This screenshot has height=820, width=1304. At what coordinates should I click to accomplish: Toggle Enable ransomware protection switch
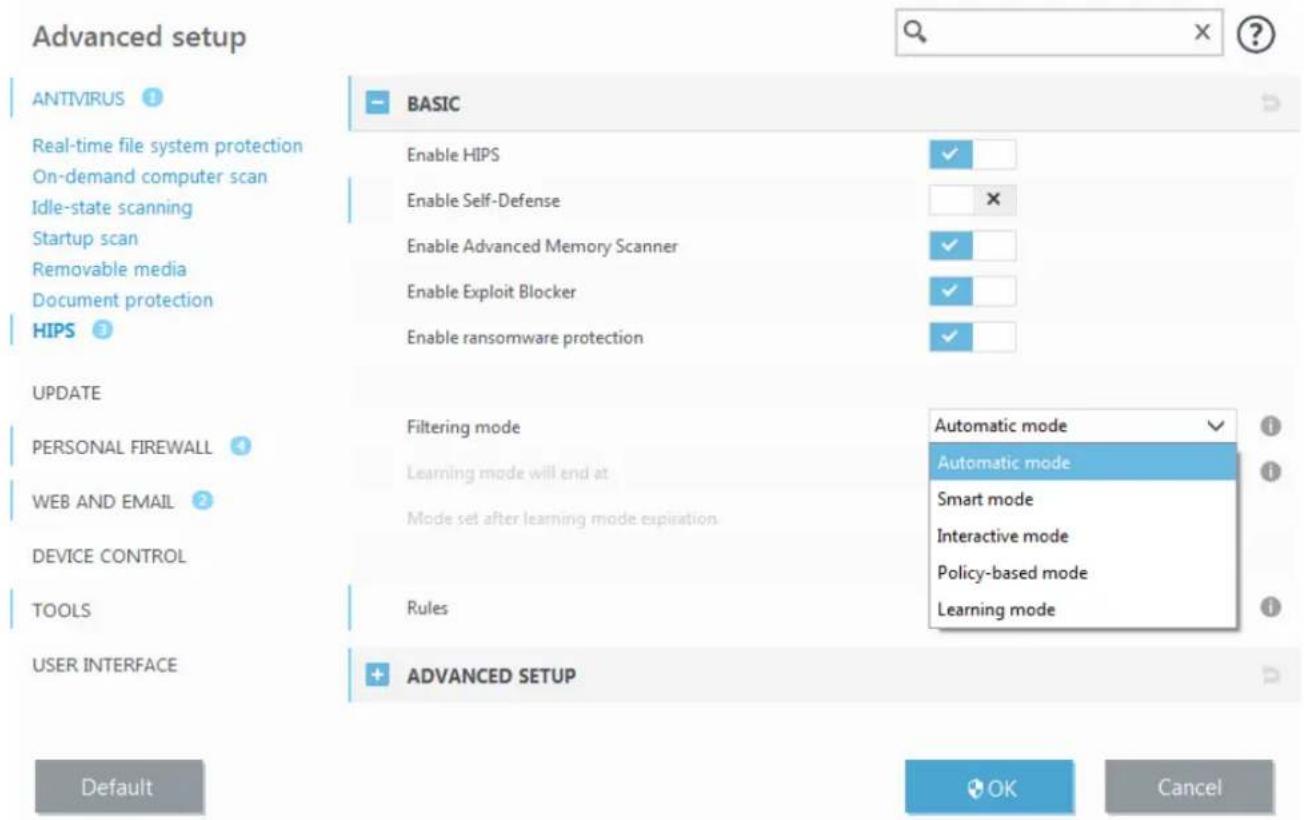pos(972,337)
